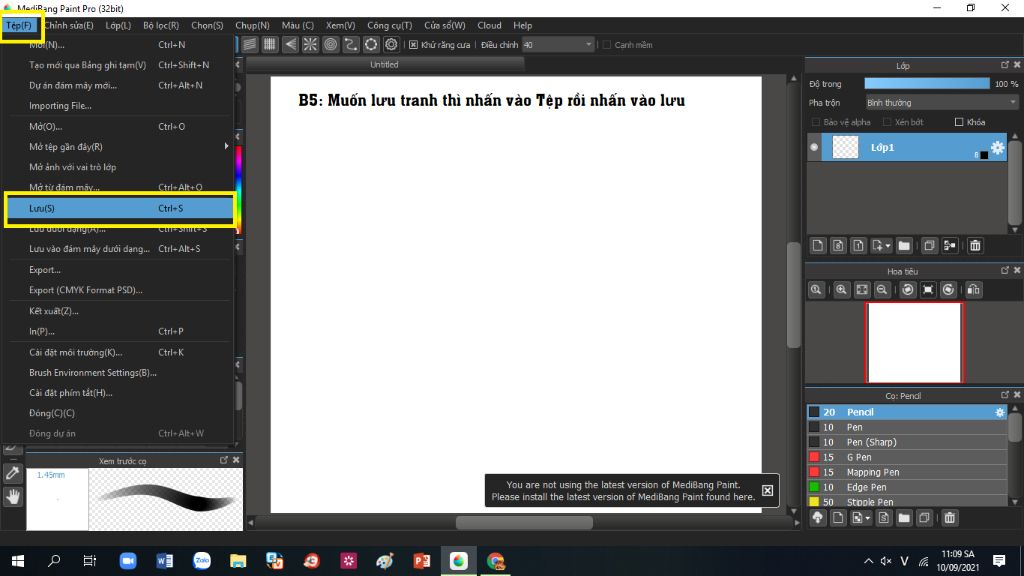Viewport: 1024px width, 576px height.
Task: Select the vanishing point snap icon
Action: coord(290,44)
